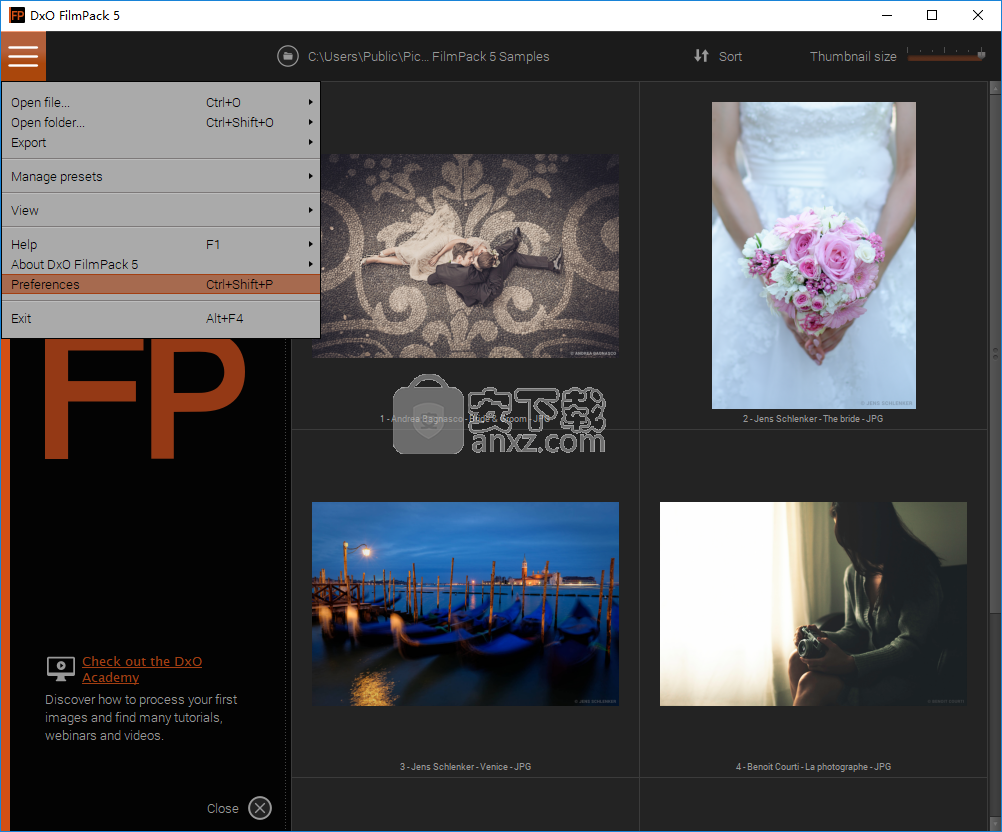Select the View menu entry

point(161,210)
